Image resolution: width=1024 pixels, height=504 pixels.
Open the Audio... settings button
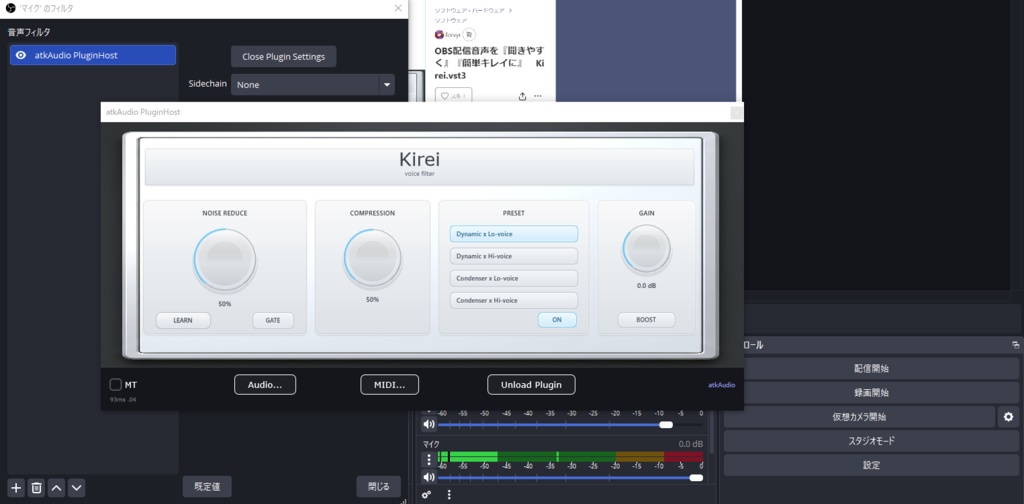265,385
